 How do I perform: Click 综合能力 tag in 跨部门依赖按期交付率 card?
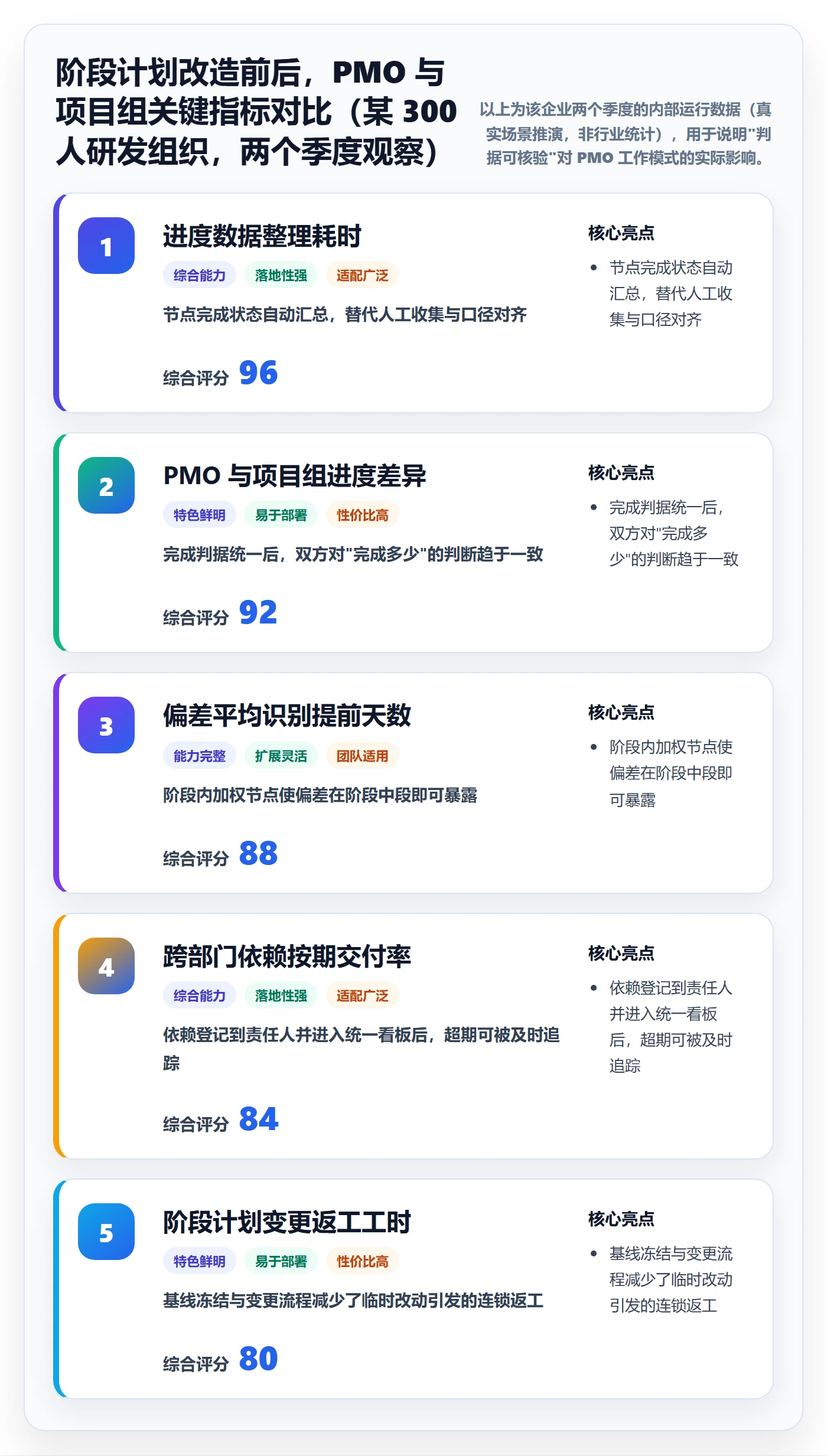(200, 995)
